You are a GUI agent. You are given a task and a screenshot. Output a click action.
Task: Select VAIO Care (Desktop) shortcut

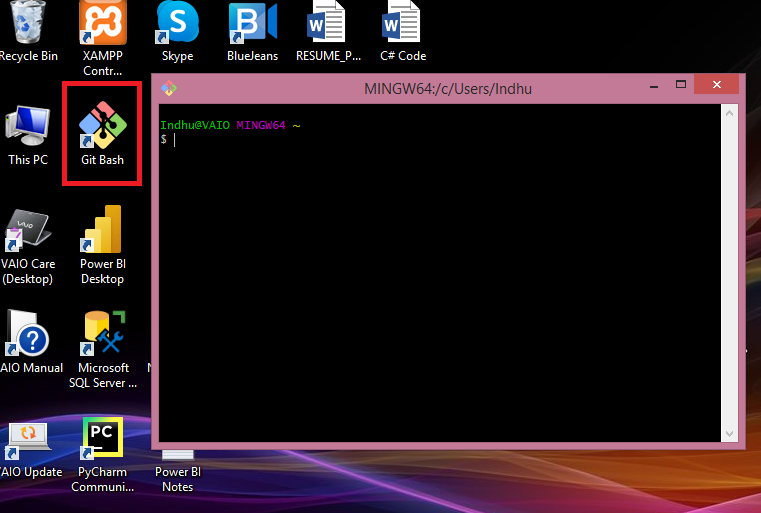click(28, 247)
